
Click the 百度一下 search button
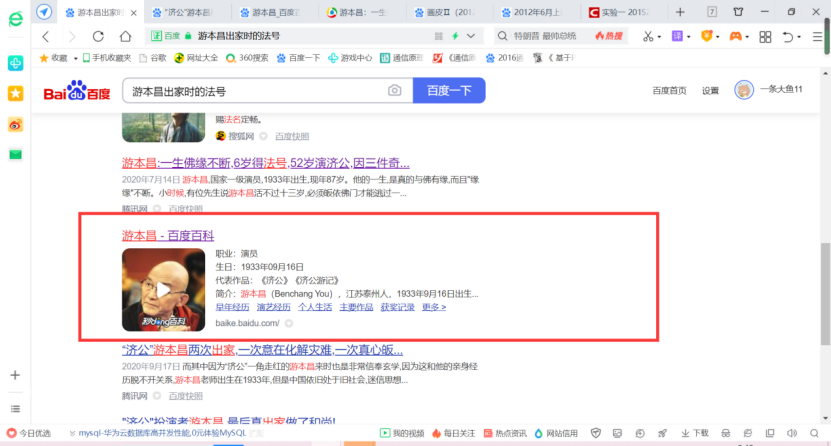point(449,91)
